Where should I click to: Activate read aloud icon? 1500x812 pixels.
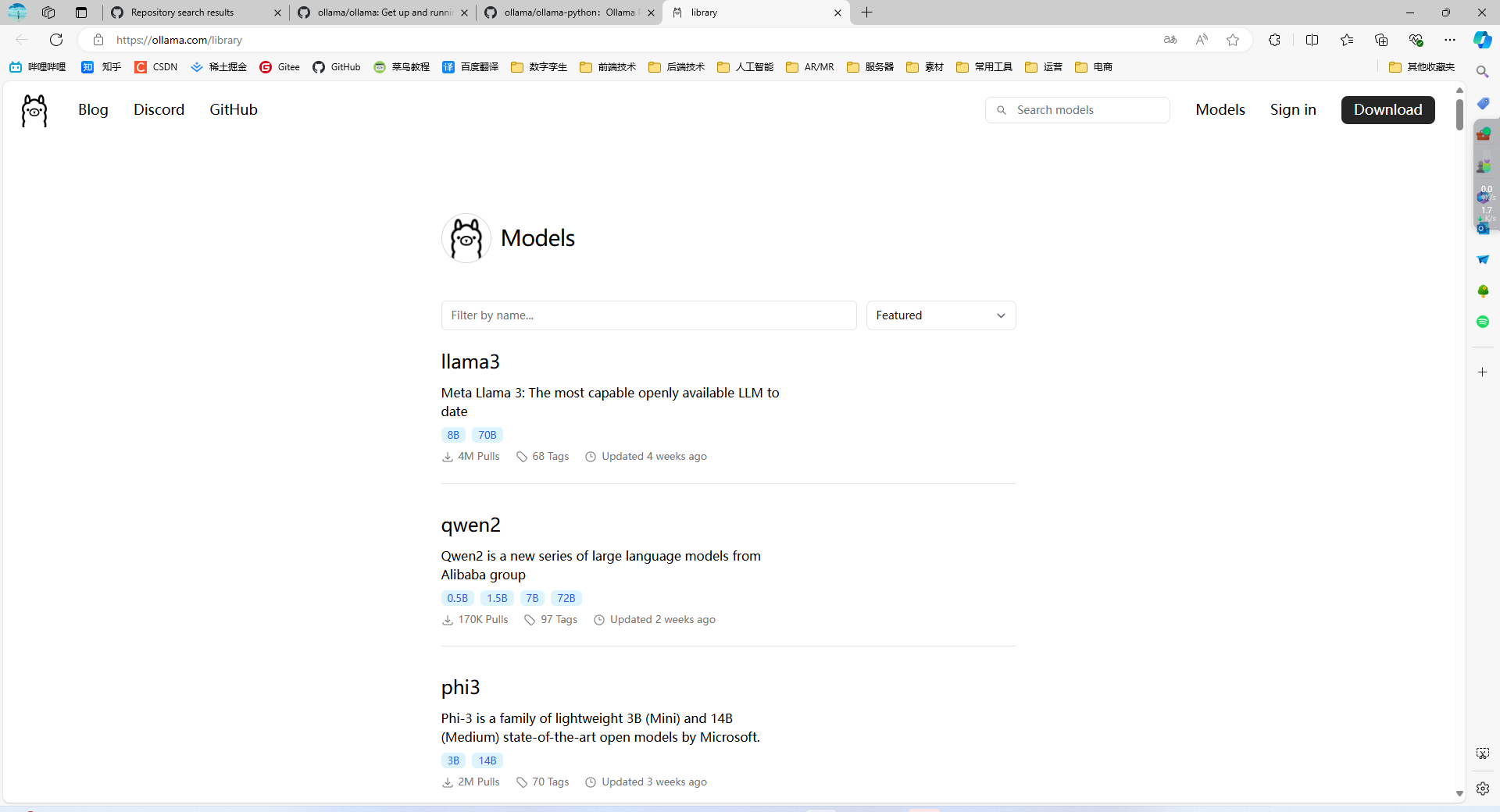coord(1202,40)
